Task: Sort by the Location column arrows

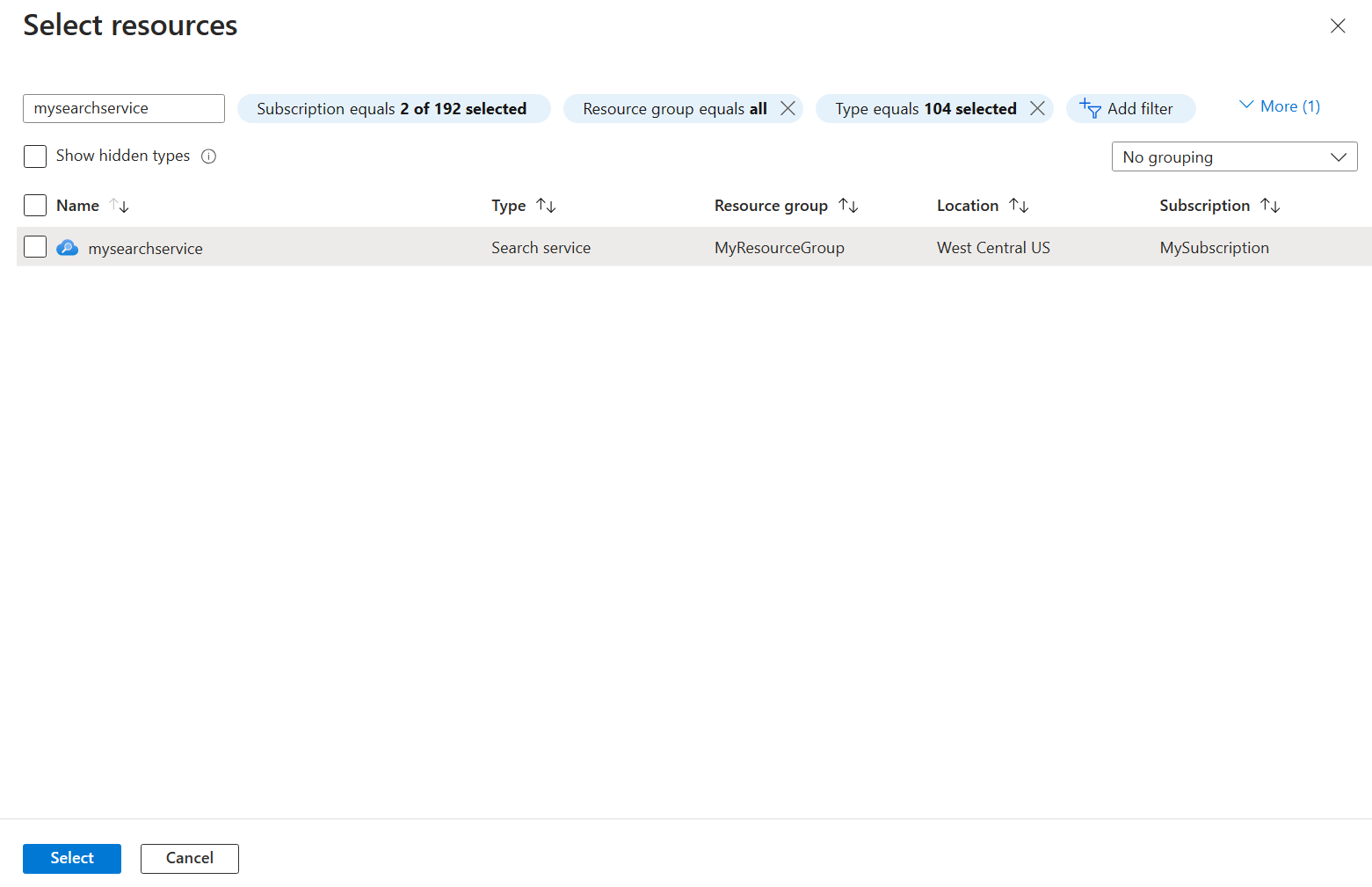Action: pyautogui.click(x=1019, y=205)
